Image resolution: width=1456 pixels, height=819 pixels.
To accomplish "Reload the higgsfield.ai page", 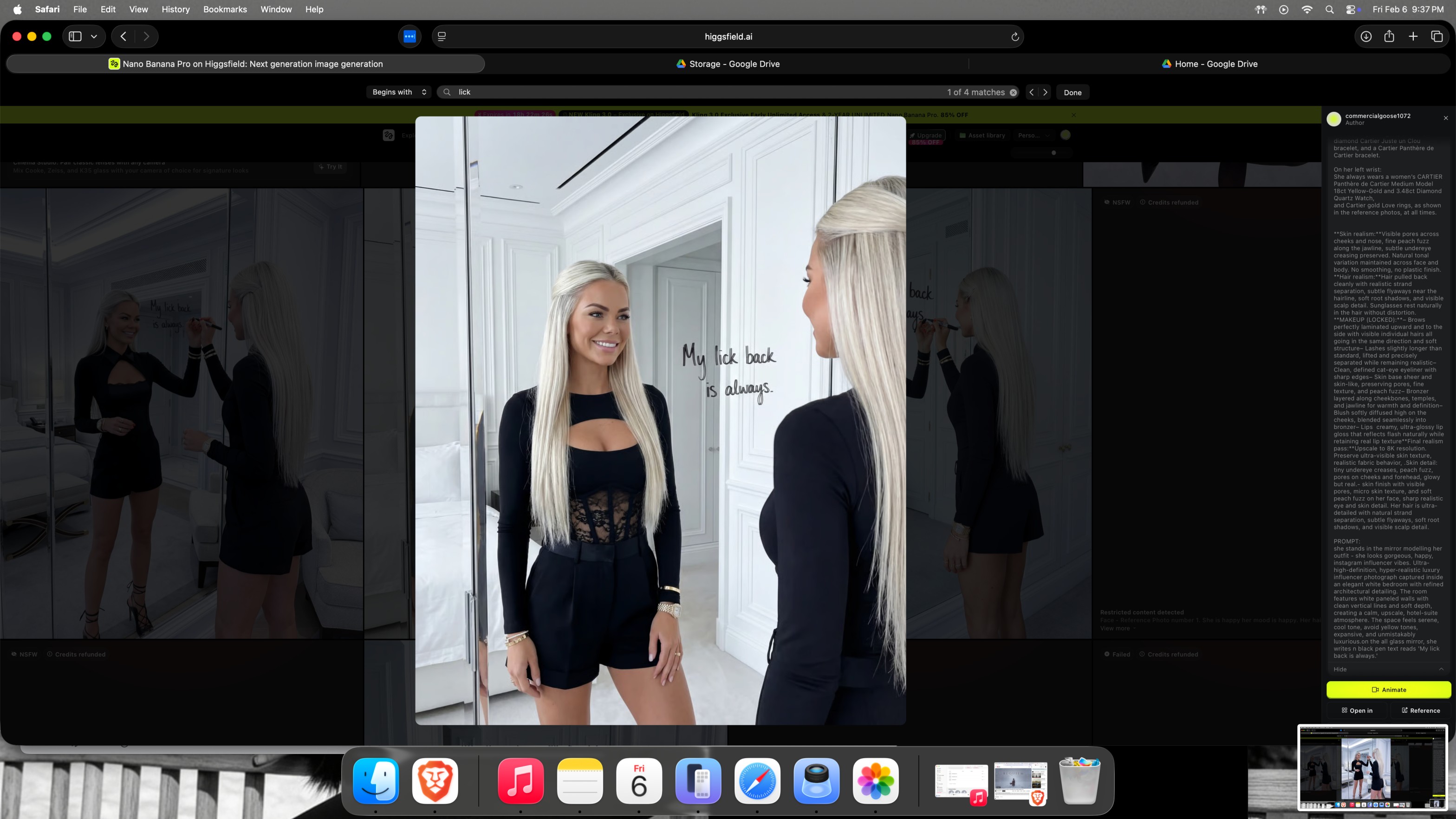I will click(1014, 37).
